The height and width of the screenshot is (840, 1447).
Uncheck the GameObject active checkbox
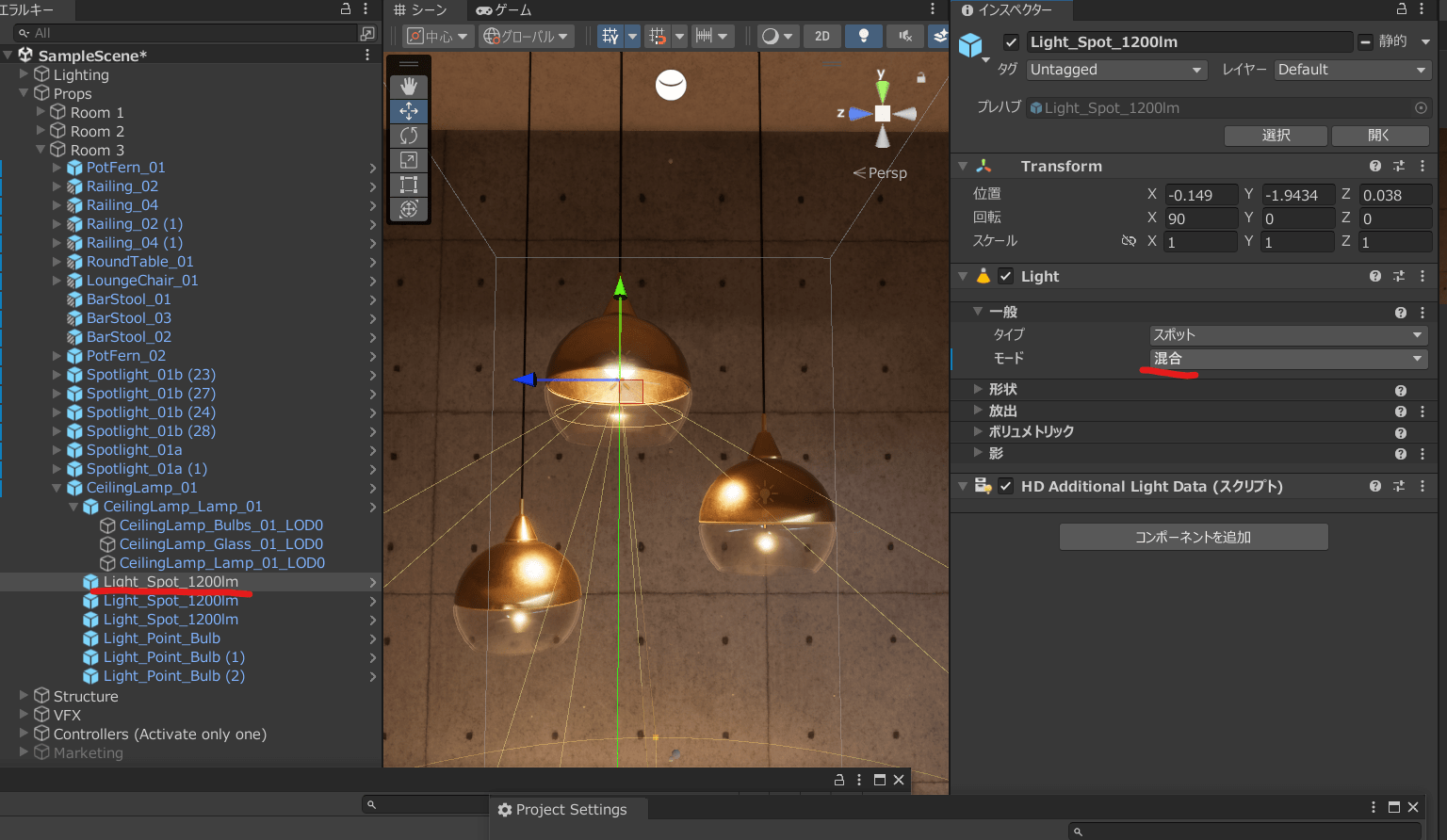[x=1011, y=42]
